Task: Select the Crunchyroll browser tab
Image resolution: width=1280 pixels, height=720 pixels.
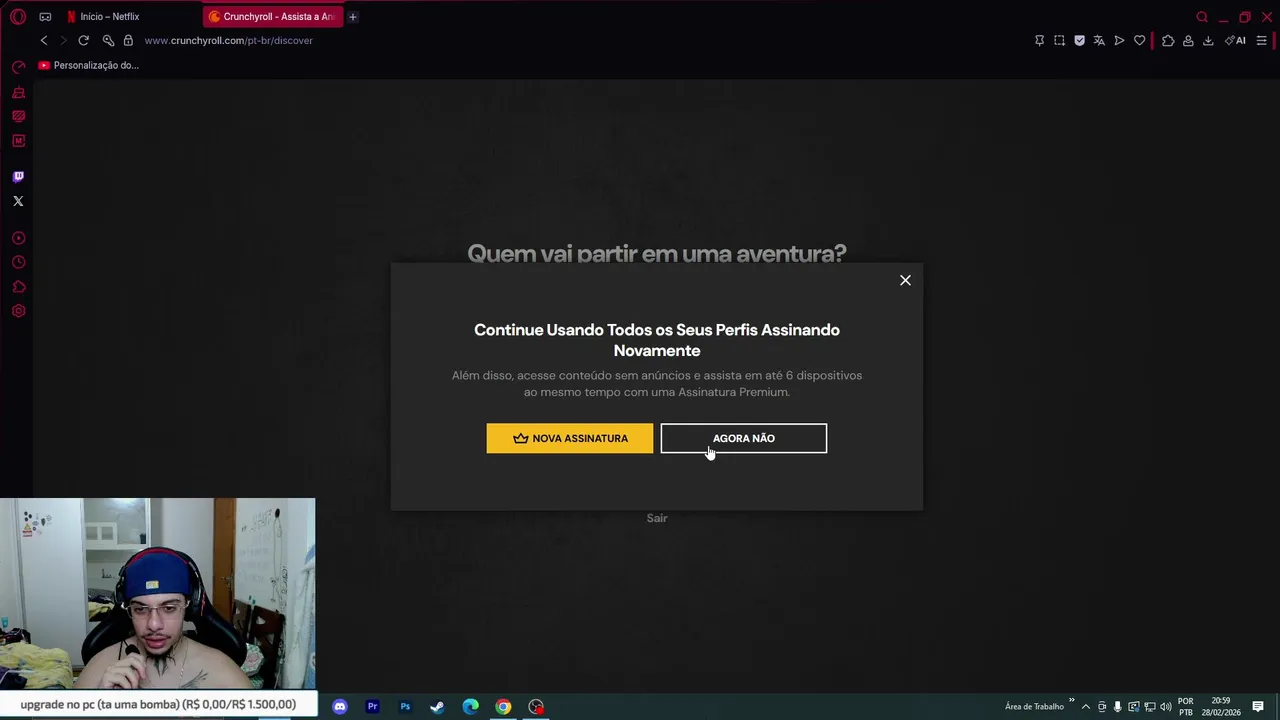Action: pos(271,17)
